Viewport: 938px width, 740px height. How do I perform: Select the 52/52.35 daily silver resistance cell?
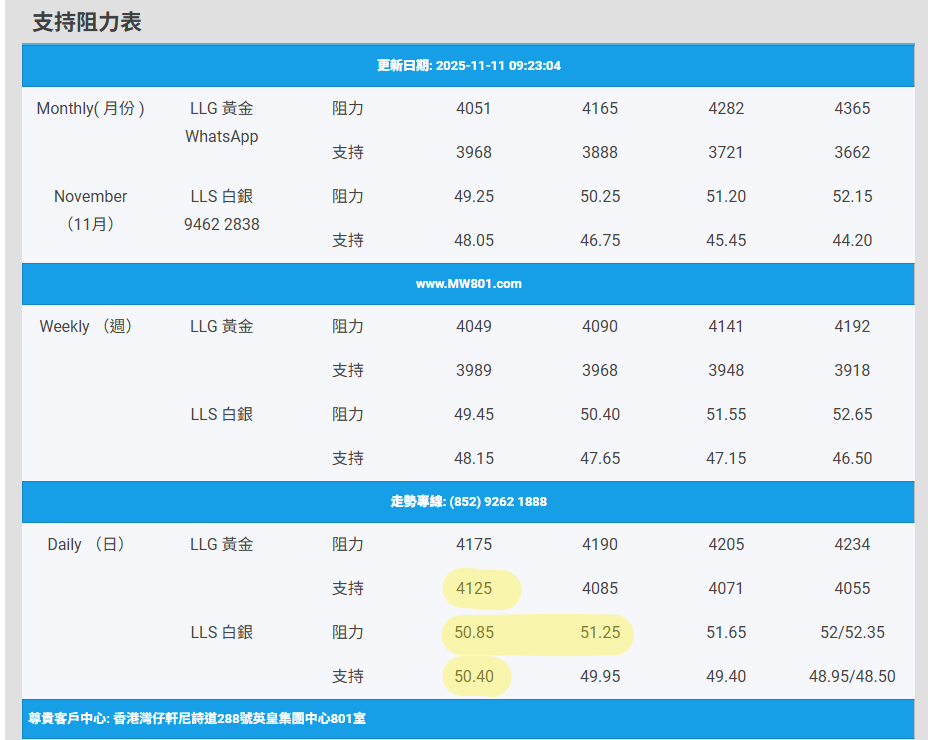852,633
